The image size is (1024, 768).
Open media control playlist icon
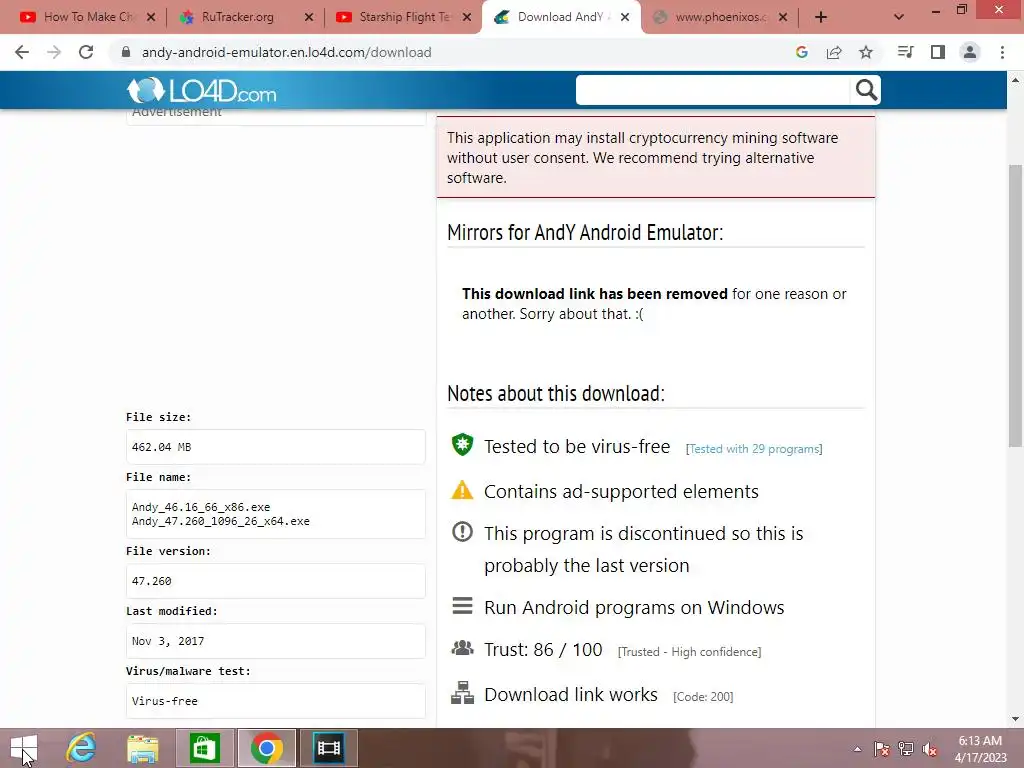905,52
